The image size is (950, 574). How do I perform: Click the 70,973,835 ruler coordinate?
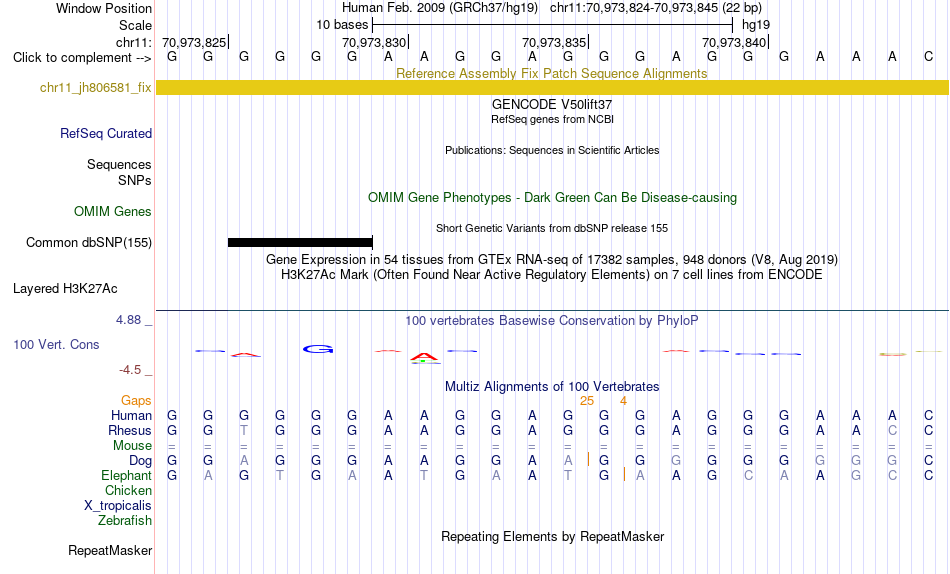click(x=554, y=42)
